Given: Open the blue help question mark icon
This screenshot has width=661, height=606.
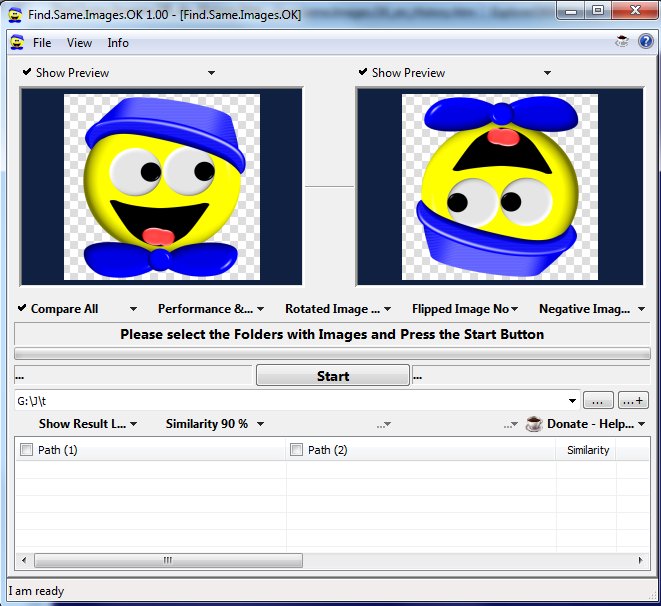Looking at the screenshot, I should [x=645, y=42].
